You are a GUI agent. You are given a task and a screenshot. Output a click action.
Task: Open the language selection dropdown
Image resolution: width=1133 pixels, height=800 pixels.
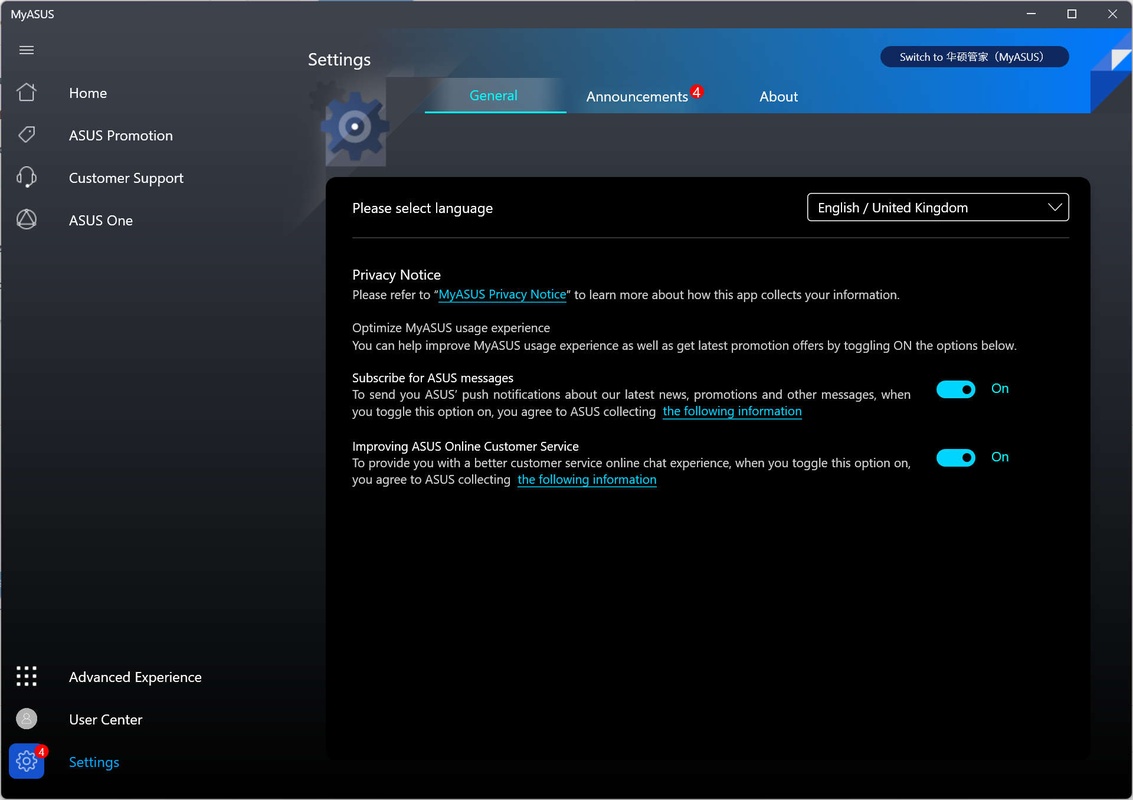coord(938,207)
